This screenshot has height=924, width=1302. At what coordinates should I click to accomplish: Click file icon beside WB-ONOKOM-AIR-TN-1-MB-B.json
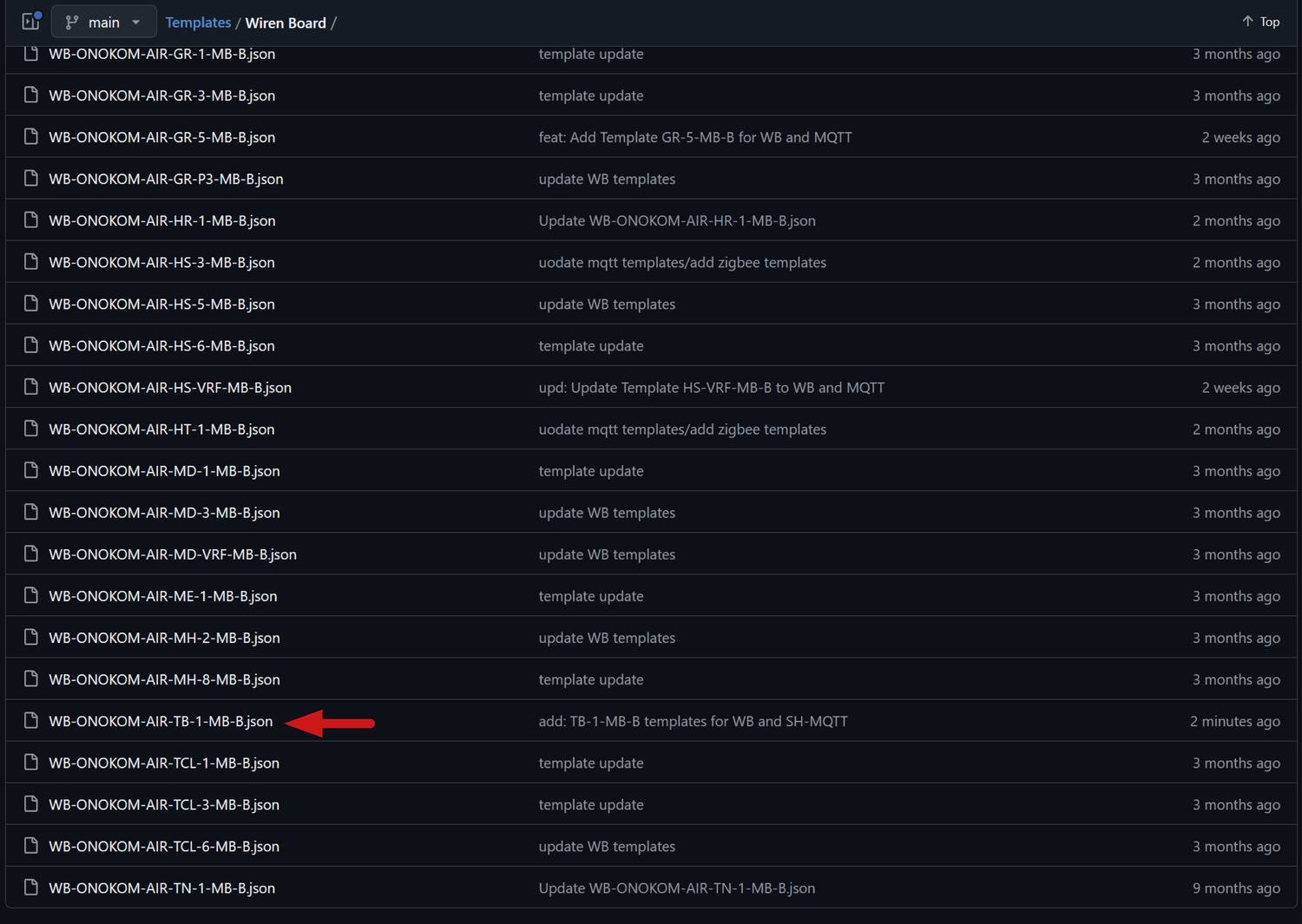tap(31, 888)
